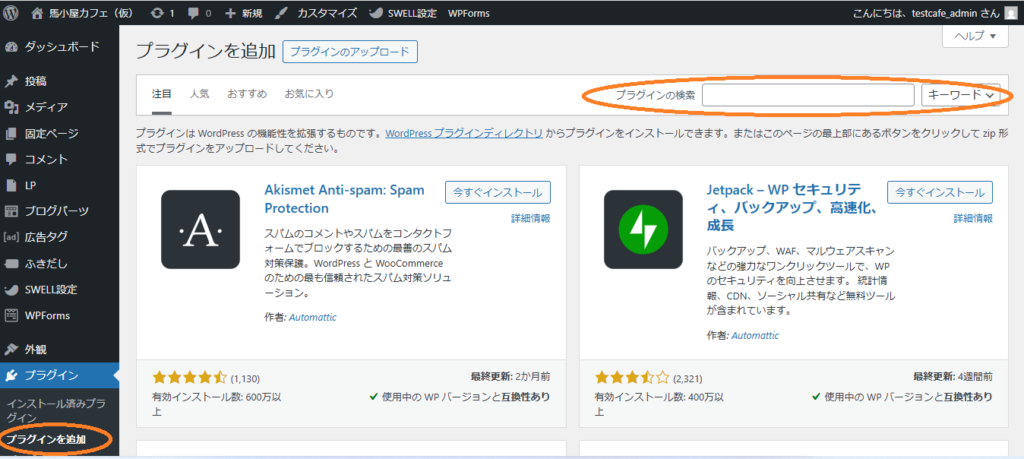Click the SWELL設定 icon in left sidebar
This screenshot has width=1024, height=459.
point(11,289)
